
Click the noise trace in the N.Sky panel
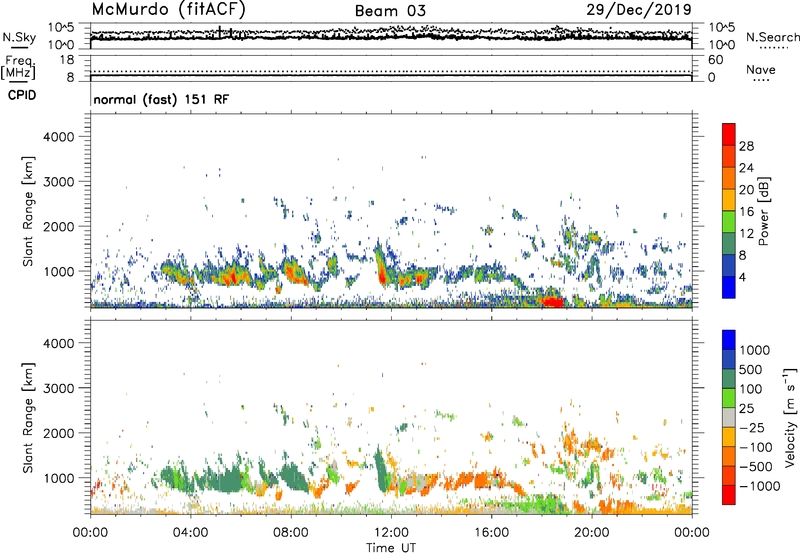(391, 36)
